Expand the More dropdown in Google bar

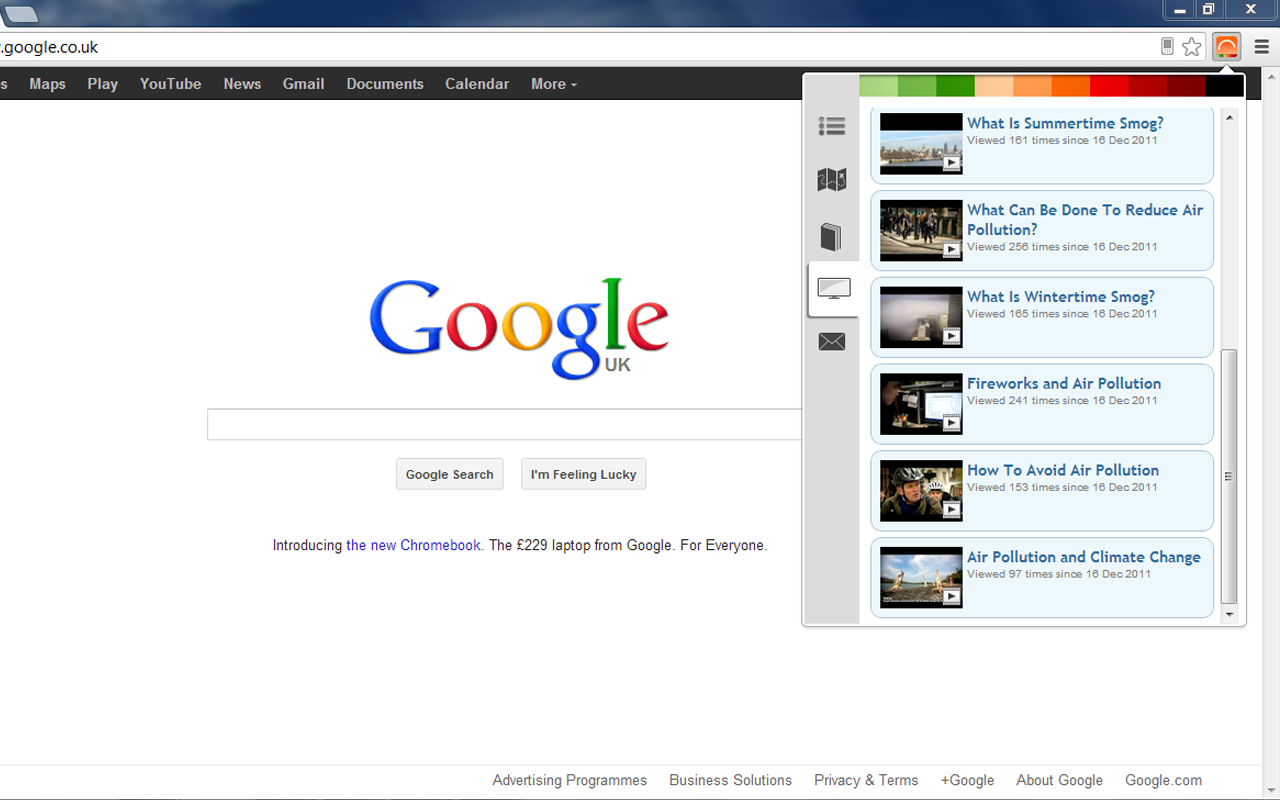(554, 84)
